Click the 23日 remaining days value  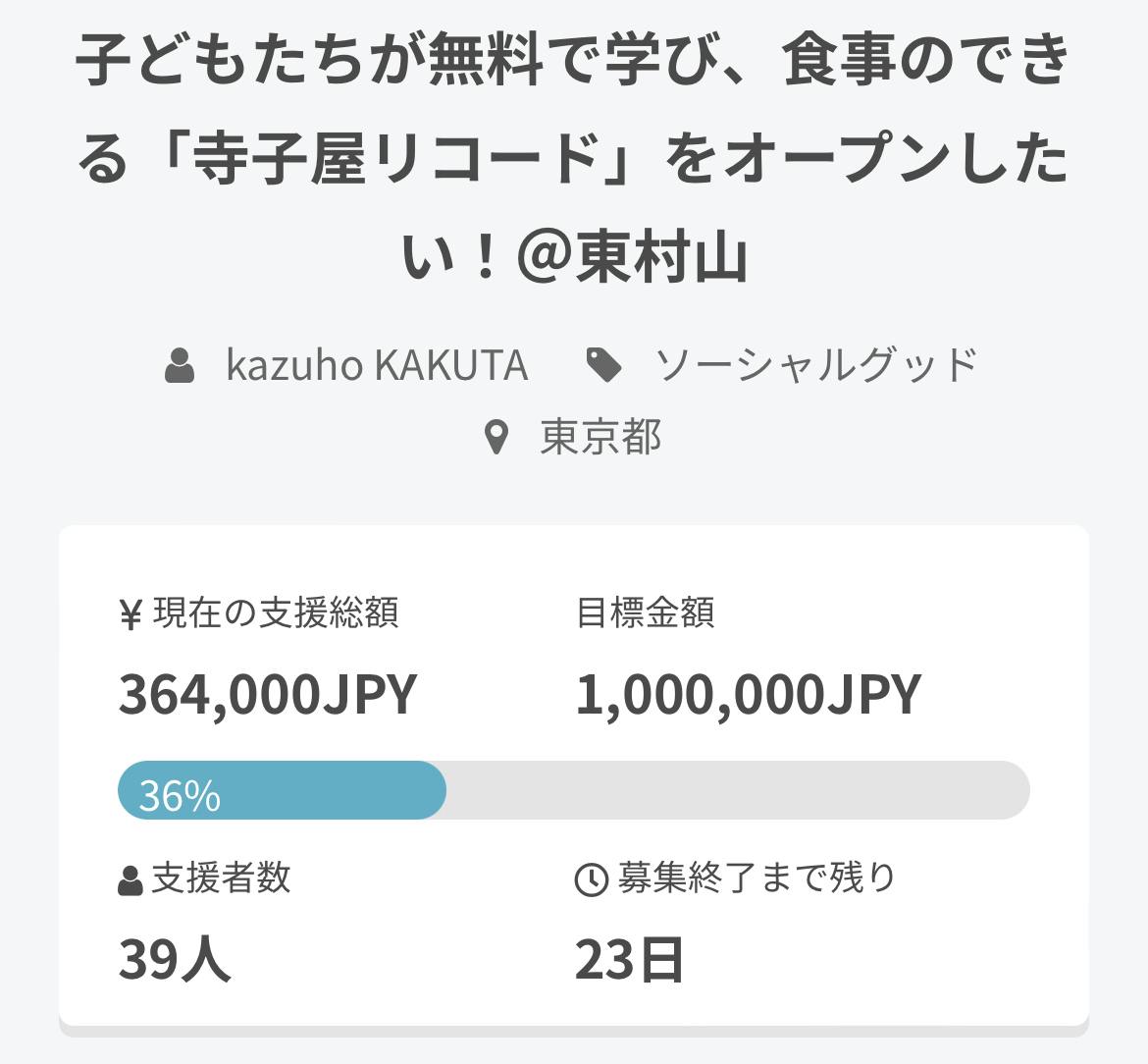(x=629, y=959)
